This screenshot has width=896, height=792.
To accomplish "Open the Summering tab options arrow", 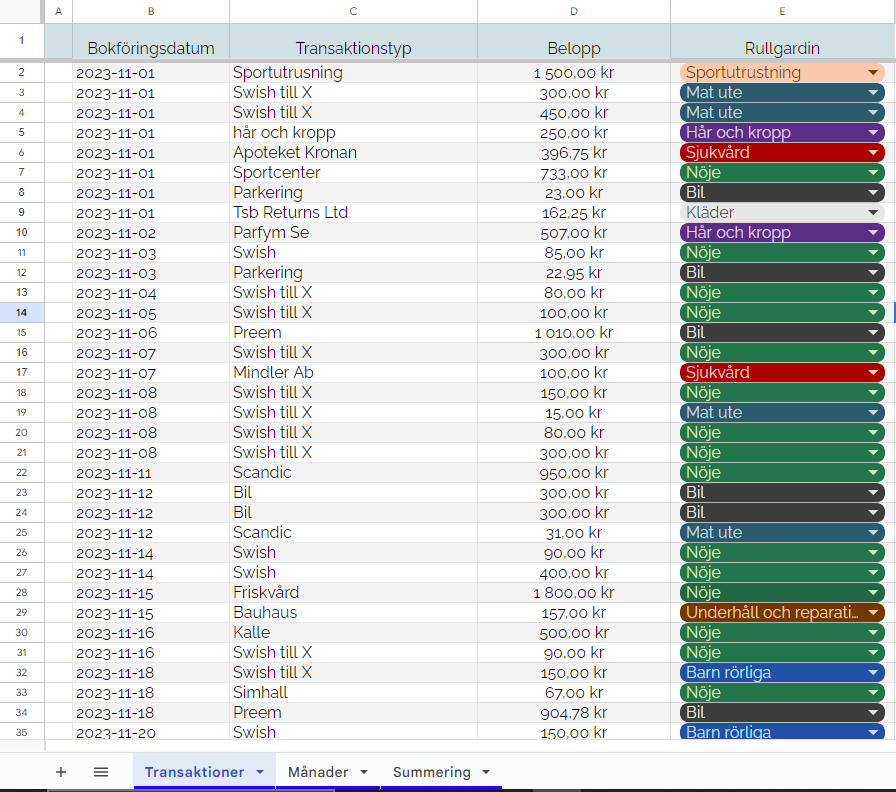I will point(486,772).
